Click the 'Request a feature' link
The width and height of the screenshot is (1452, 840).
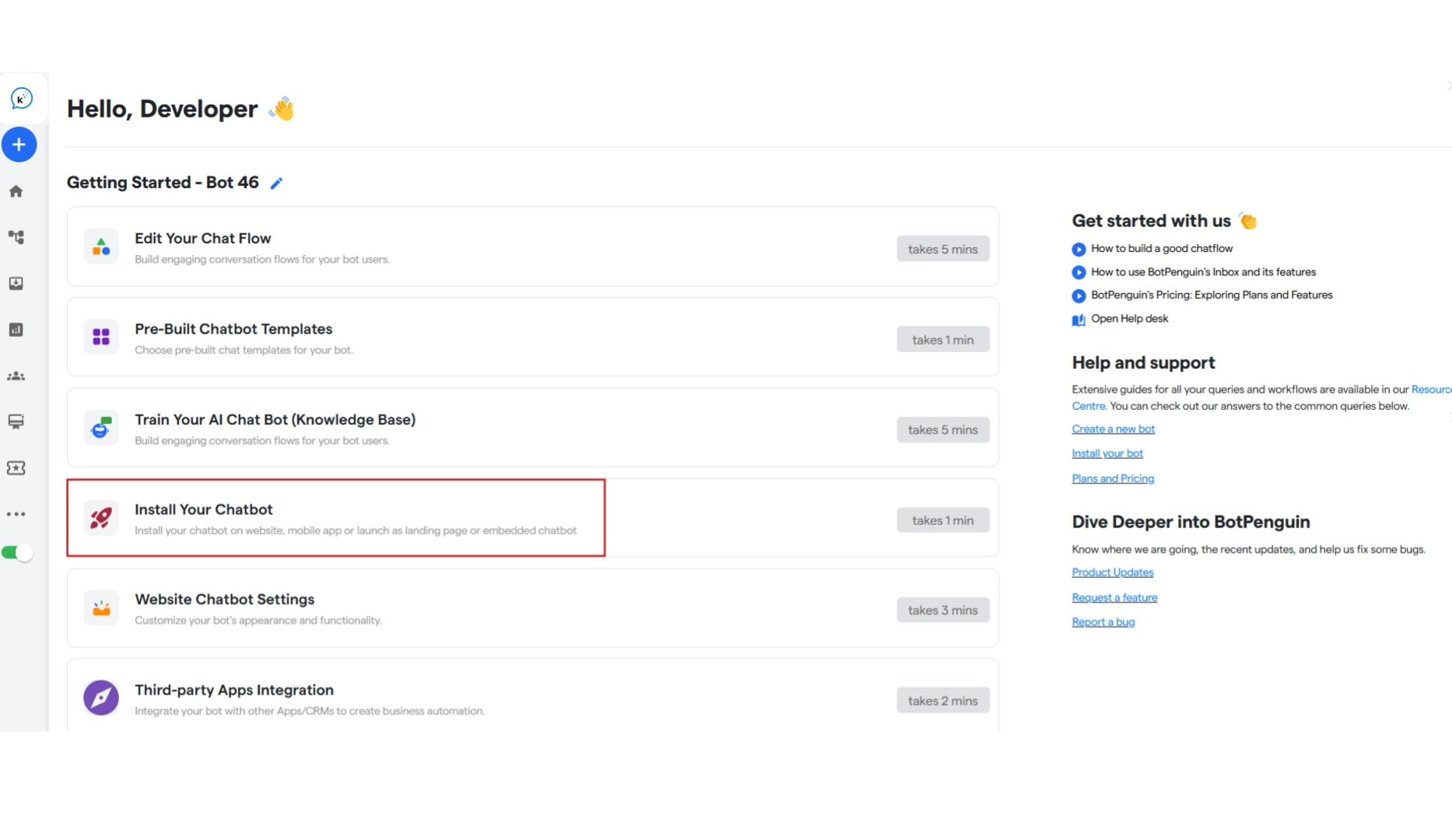(1114, 597)
